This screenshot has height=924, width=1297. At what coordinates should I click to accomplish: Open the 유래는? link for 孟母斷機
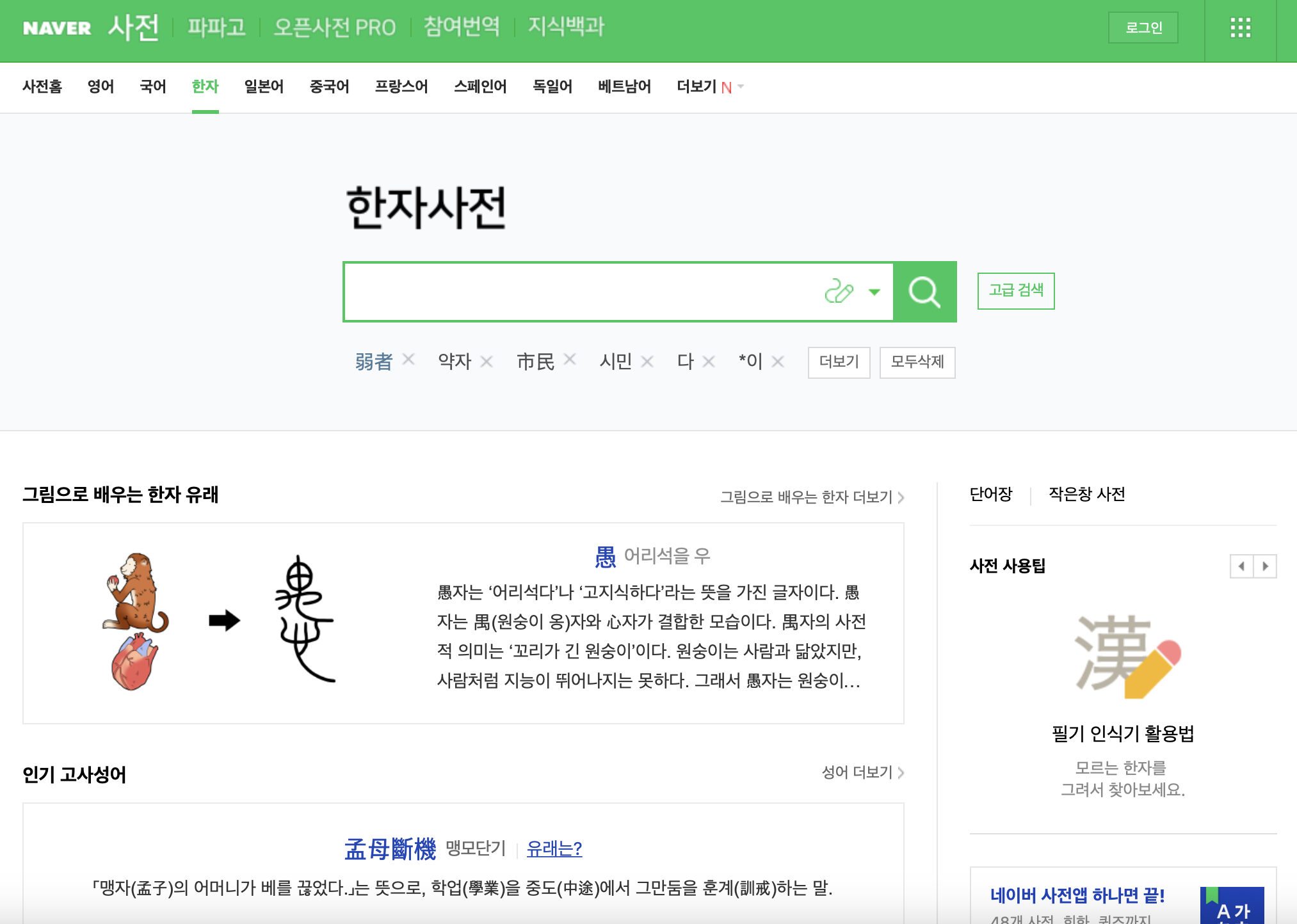point(554,848)
